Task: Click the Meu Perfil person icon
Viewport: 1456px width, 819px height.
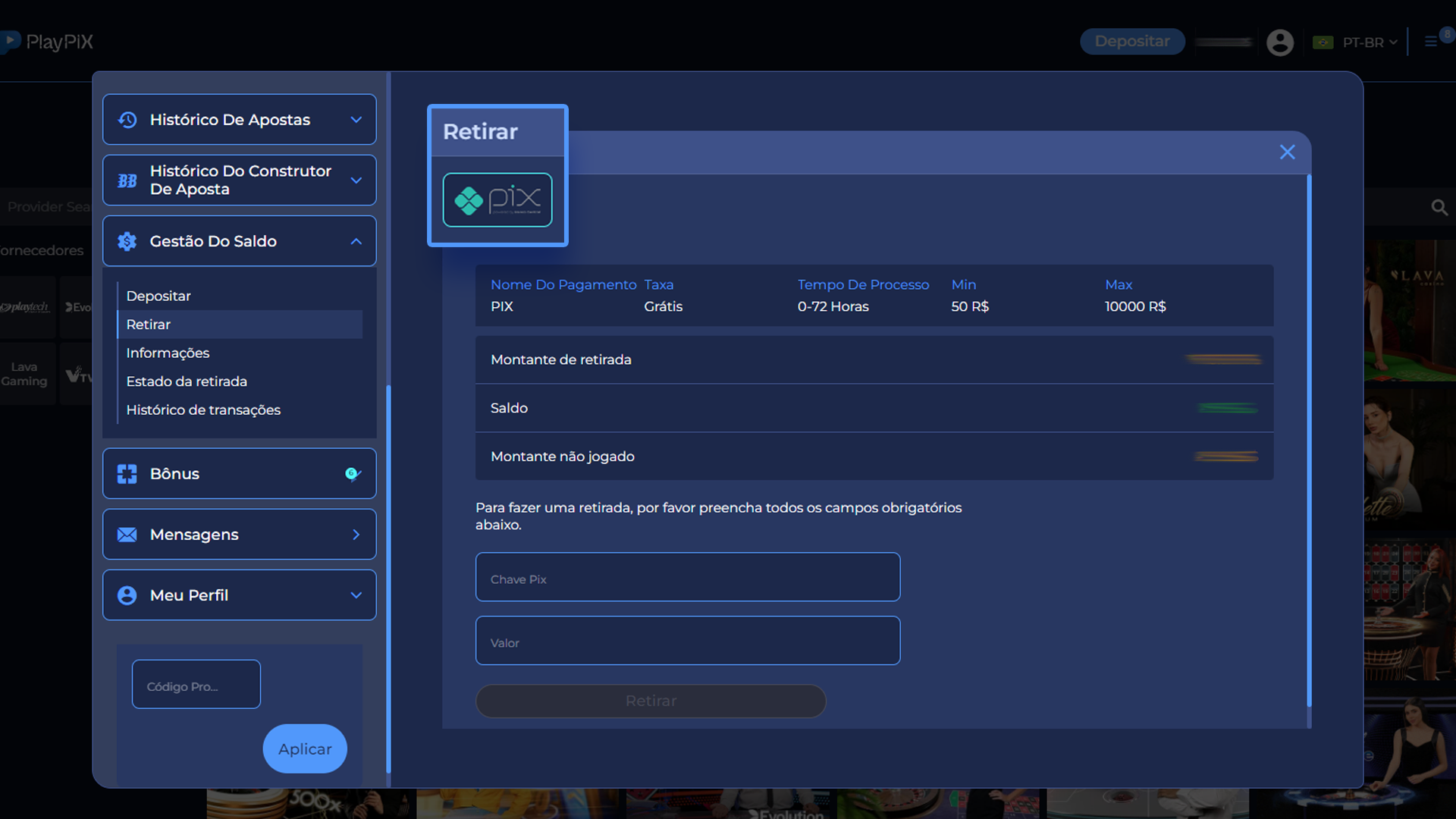Action: (127, 595)
